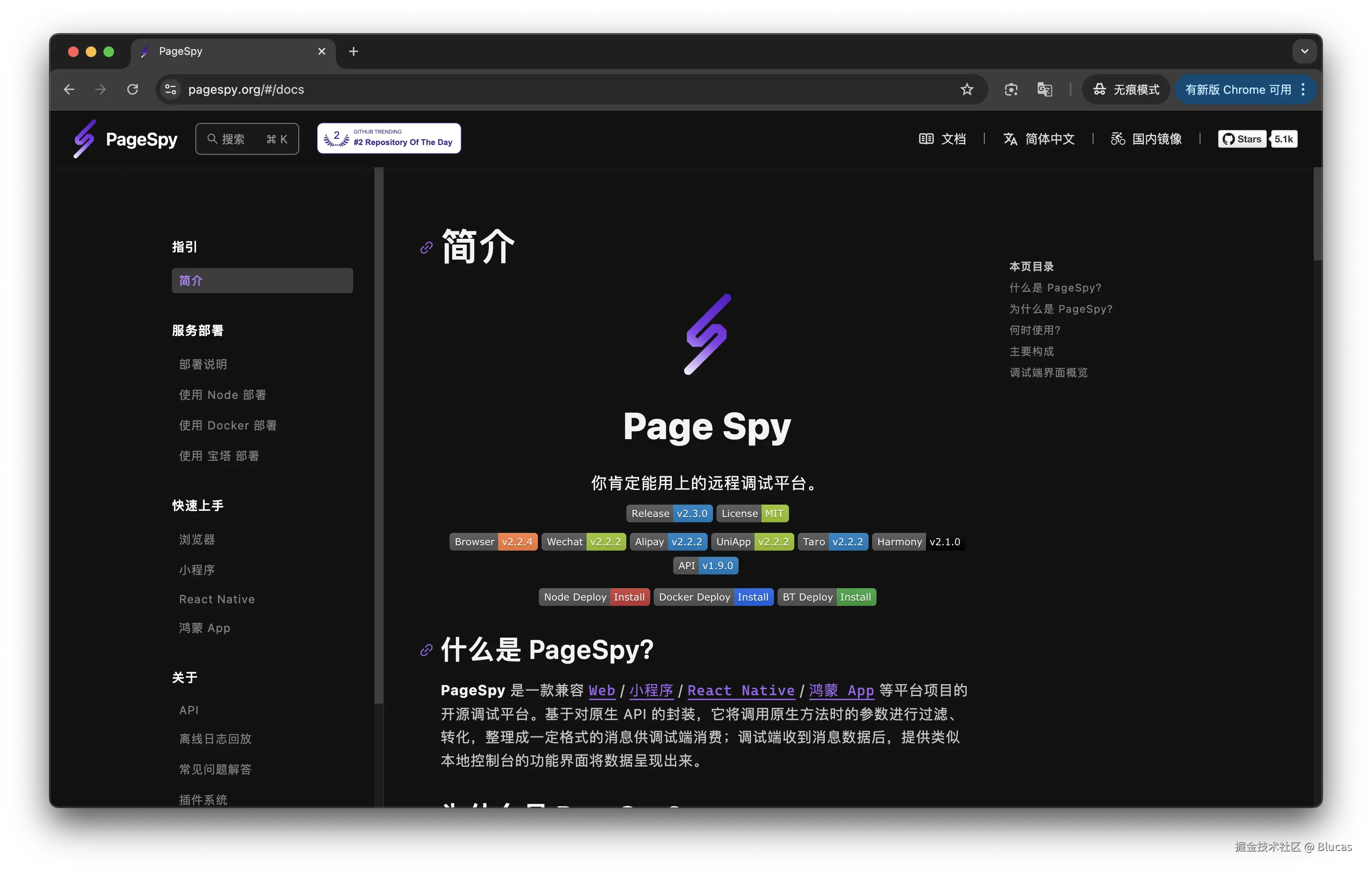Switch language via the 简体中文 toggle
The width and height of the screenshot is (1372, 873).
(x=1038, y=138)
